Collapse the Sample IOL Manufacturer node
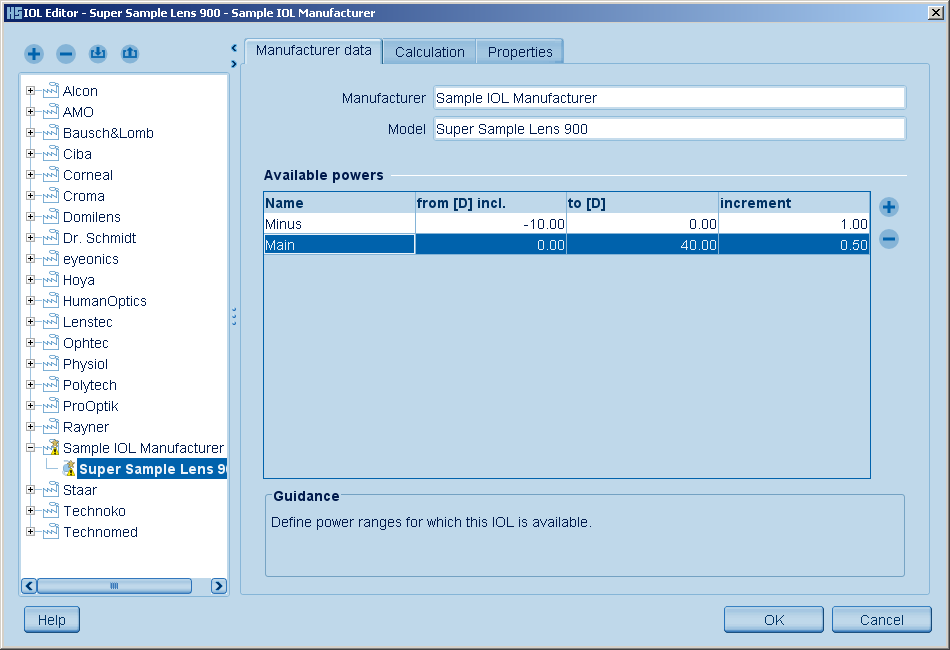 (x=30, y=448)
